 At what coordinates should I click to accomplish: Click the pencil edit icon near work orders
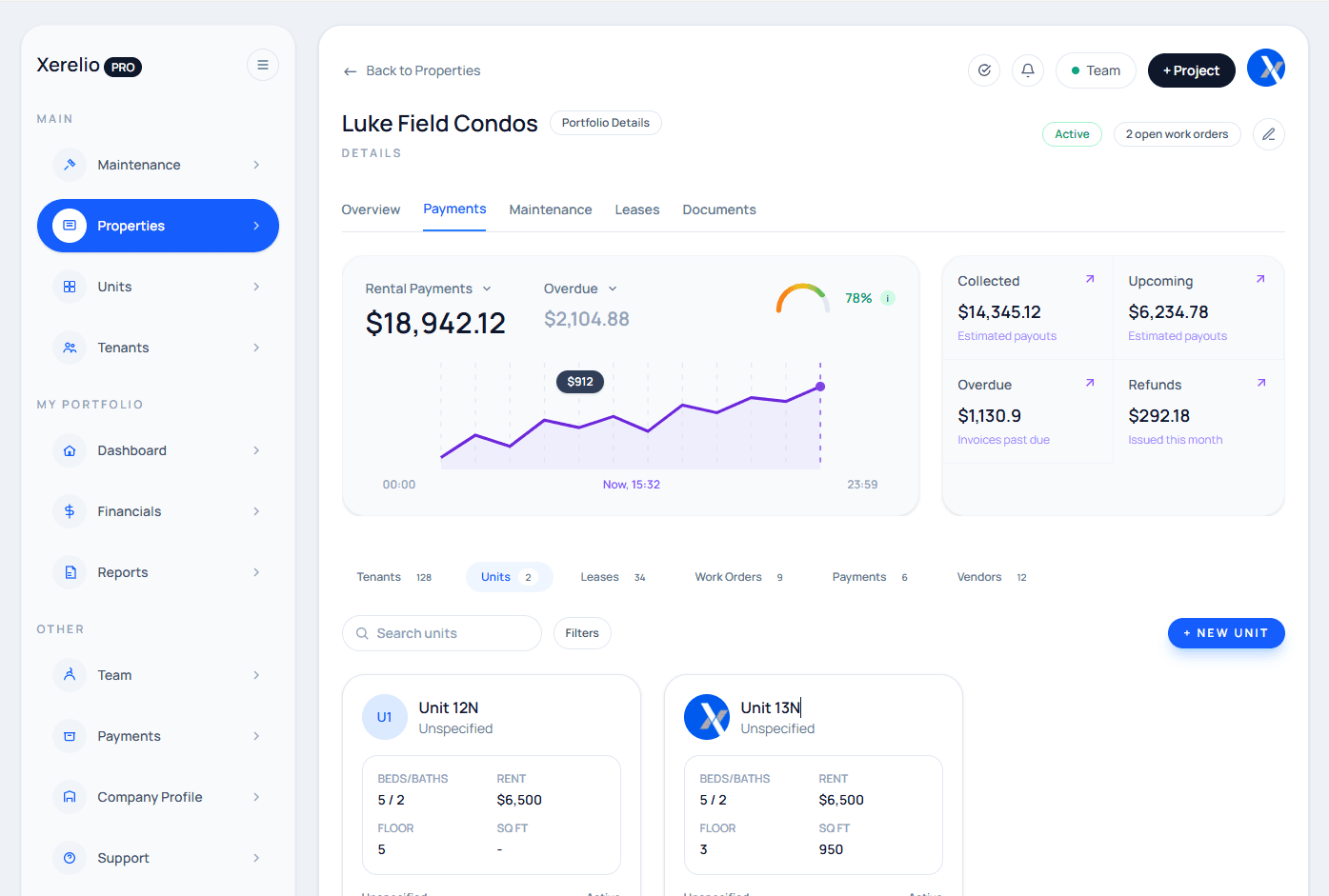click(1268, 133)
